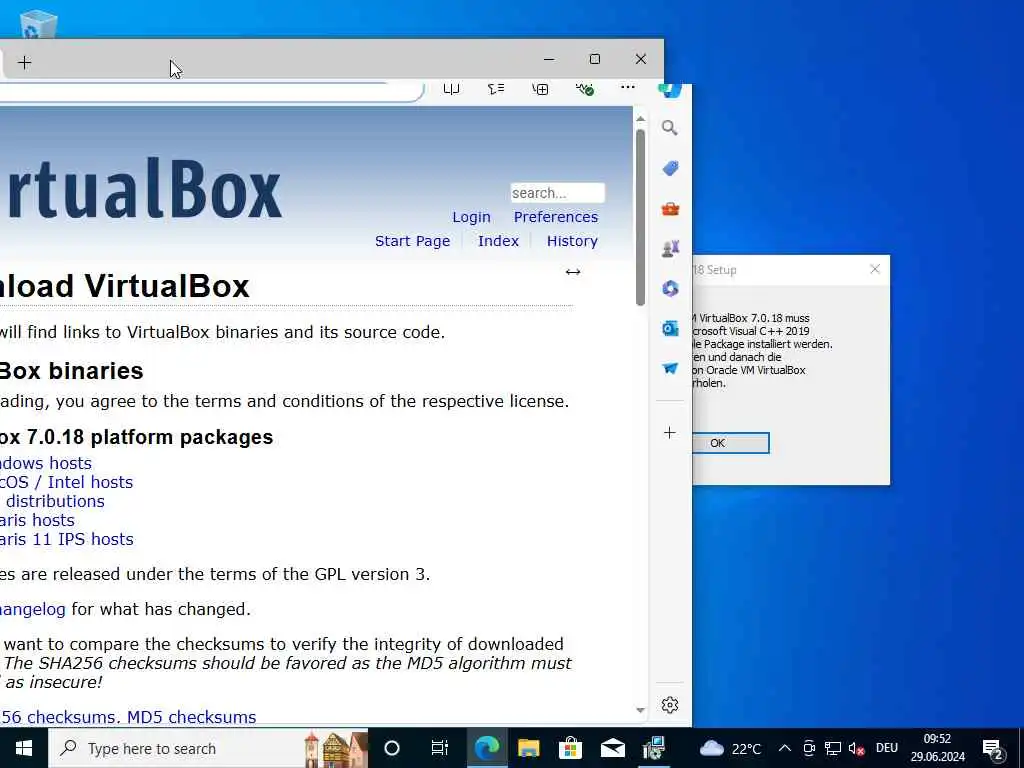Open the changelog link
The height and width of the screenshot is (768, 1024).
[33, 609]
